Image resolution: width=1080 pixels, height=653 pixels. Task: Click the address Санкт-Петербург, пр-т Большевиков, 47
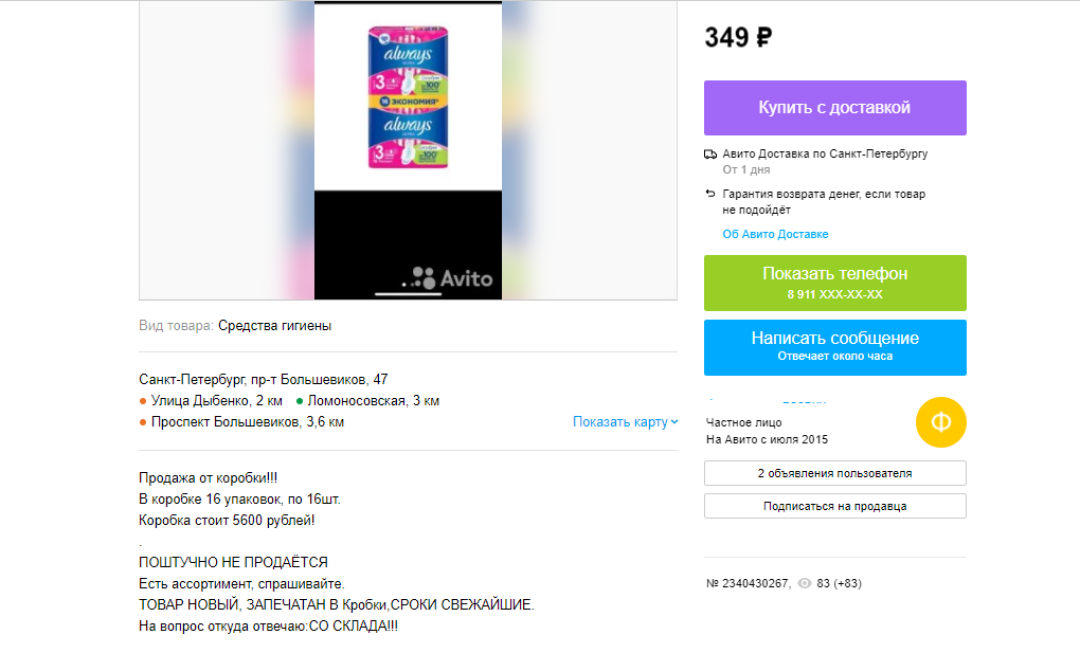coord(263,380)
